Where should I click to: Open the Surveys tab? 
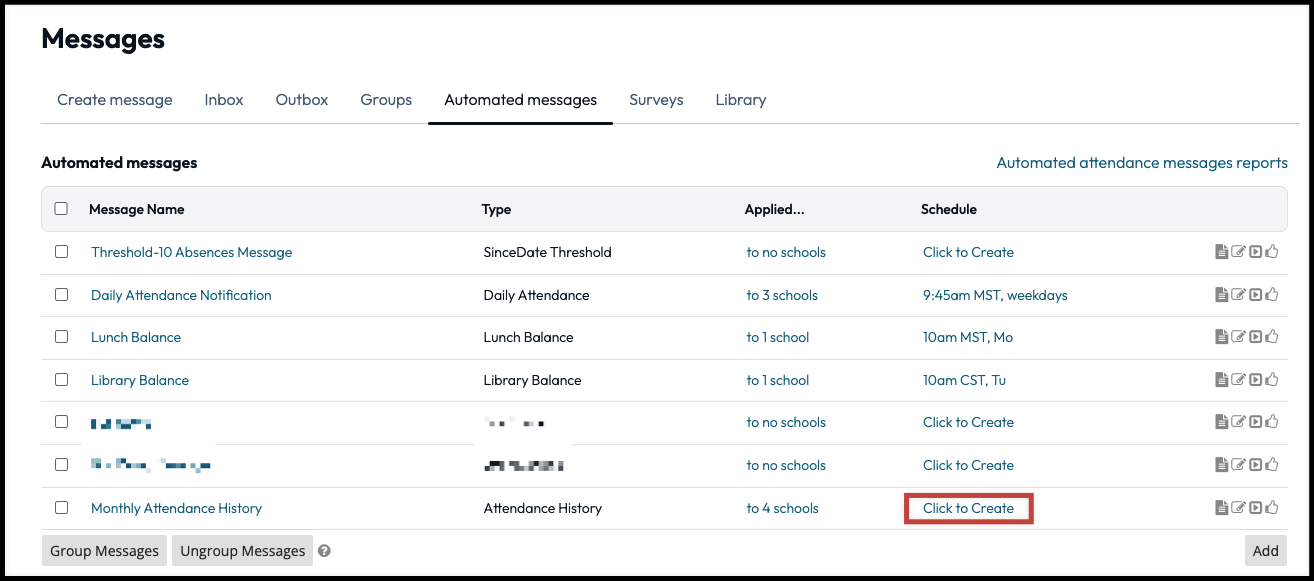656,100
